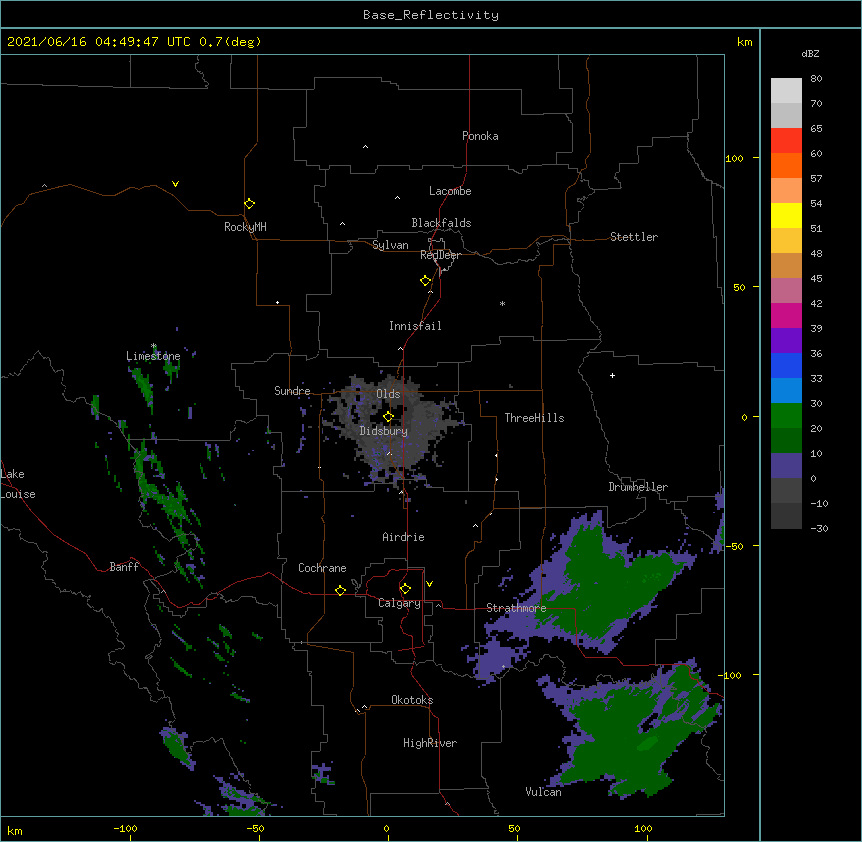Screen dimensions: 862x842
Task: Click the Olds city label
Action: [388, 394]
